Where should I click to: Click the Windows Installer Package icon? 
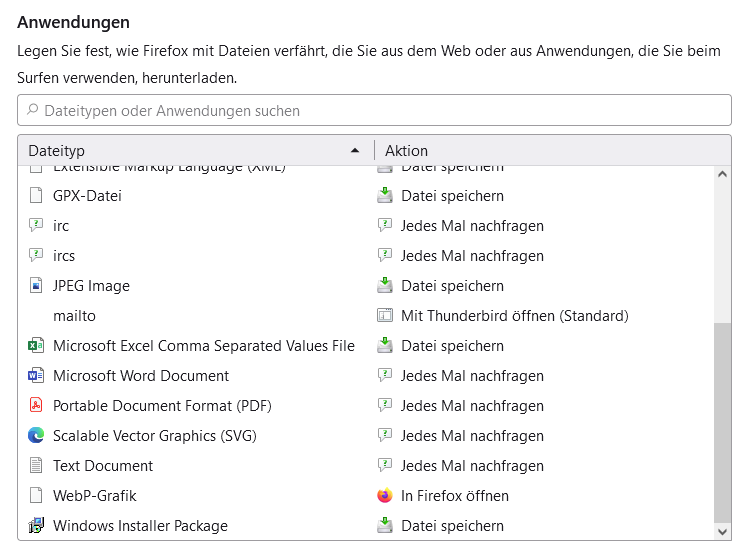pos(36,526)
